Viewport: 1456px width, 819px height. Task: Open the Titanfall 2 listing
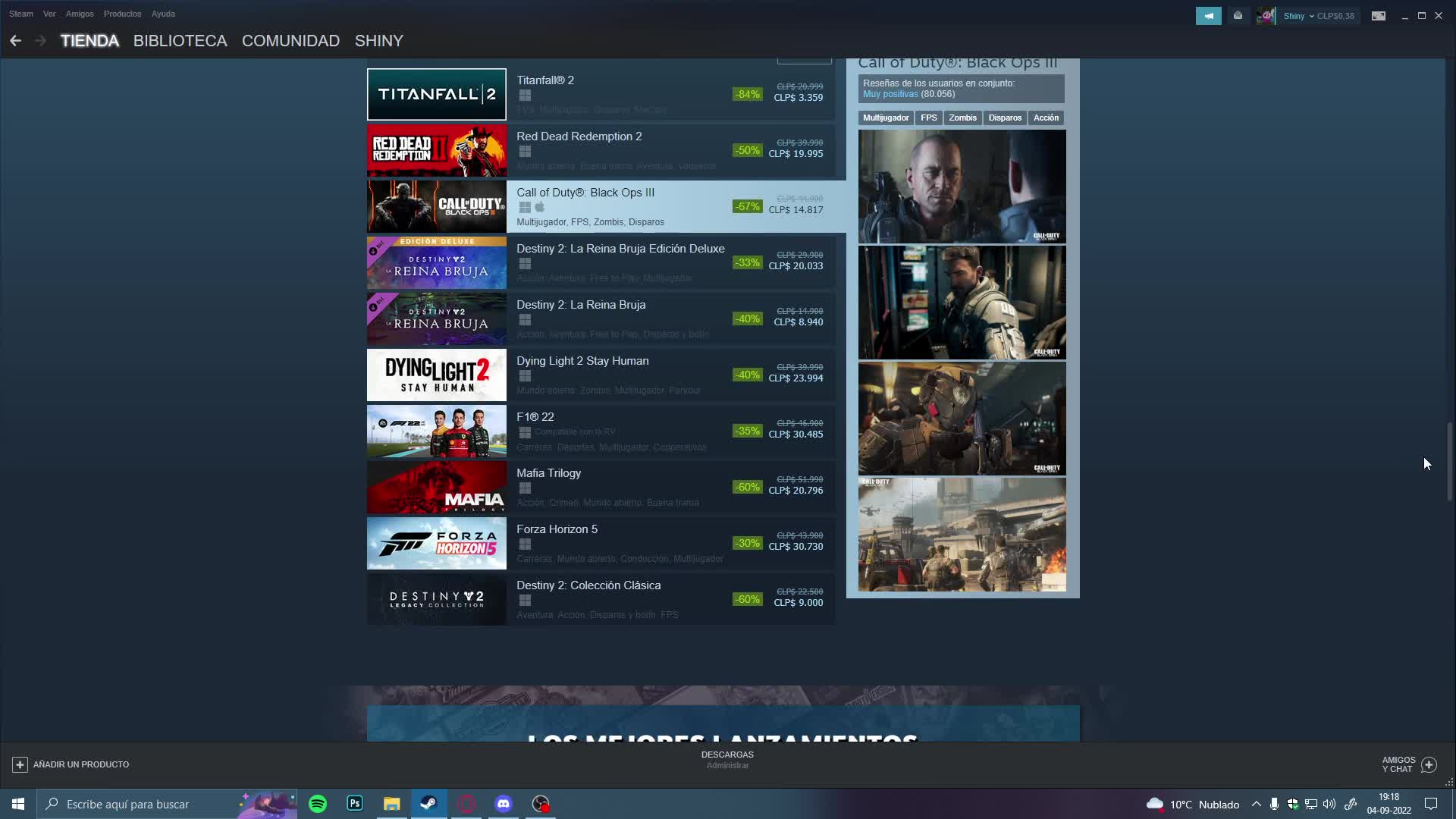tap(601, 94)
